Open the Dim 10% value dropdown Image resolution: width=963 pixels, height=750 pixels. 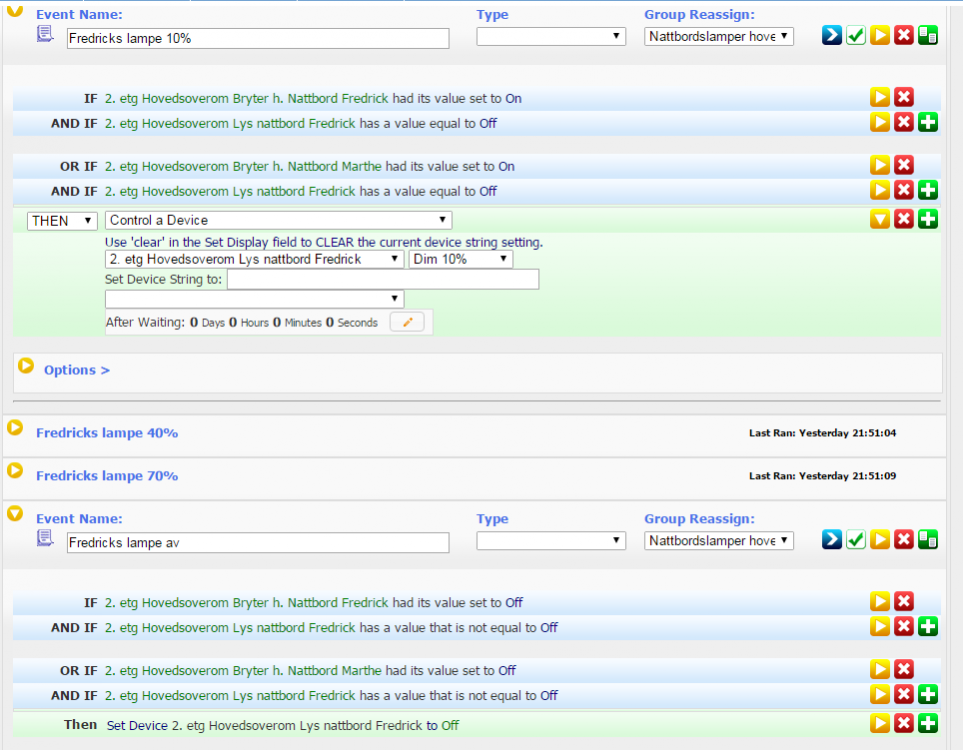[460, 259]
